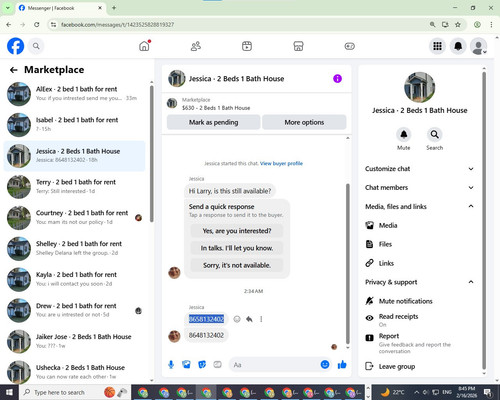Open AlEex 2 bed 1 bath chat
The width and height of the screenshot is (500, 400).
pyautogui.click(x=75, y=94)
